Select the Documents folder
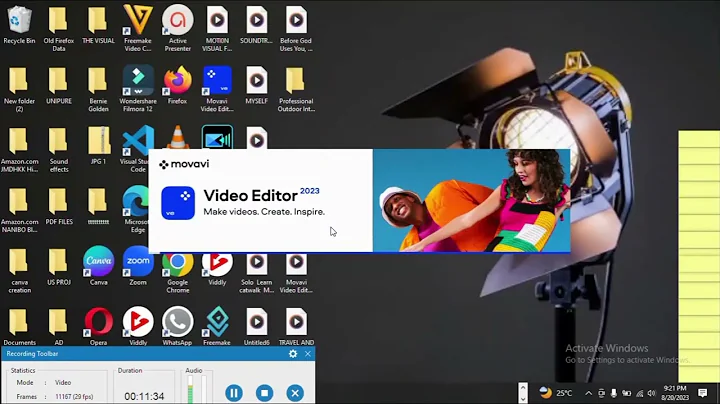Viewport: 720px width, 404px height. [19, 327]
